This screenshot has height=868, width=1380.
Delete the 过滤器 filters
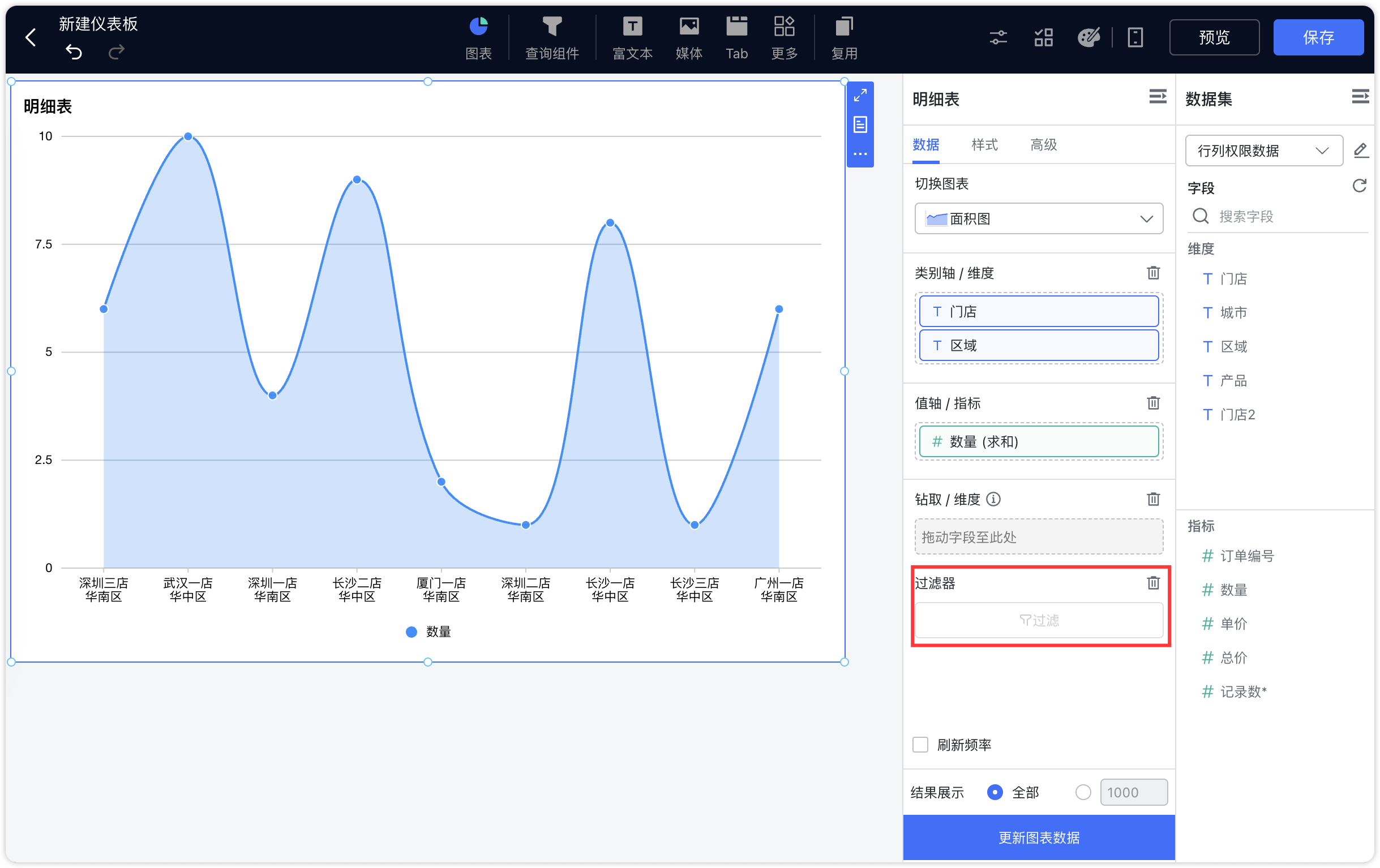1153,583
